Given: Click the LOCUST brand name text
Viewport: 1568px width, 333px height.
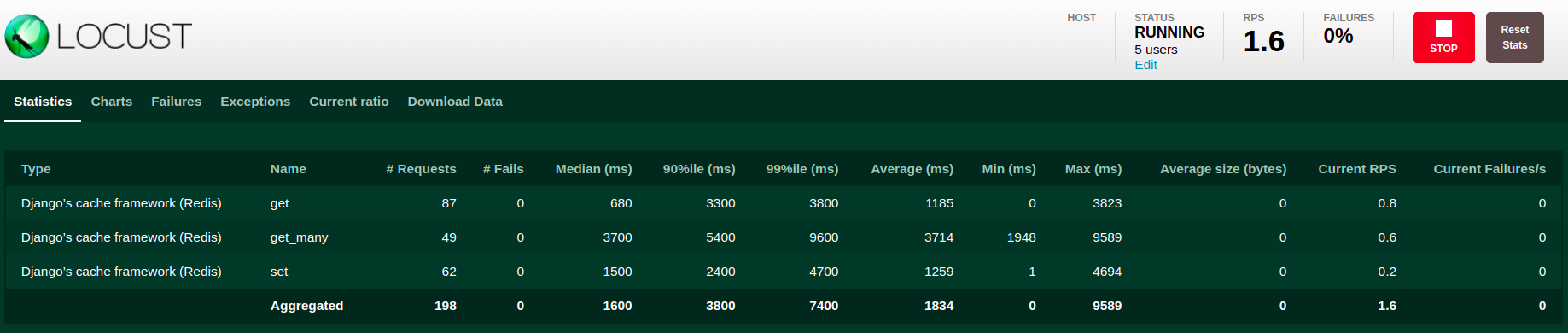Looking at the screenshot, I should tap(125, 37).
